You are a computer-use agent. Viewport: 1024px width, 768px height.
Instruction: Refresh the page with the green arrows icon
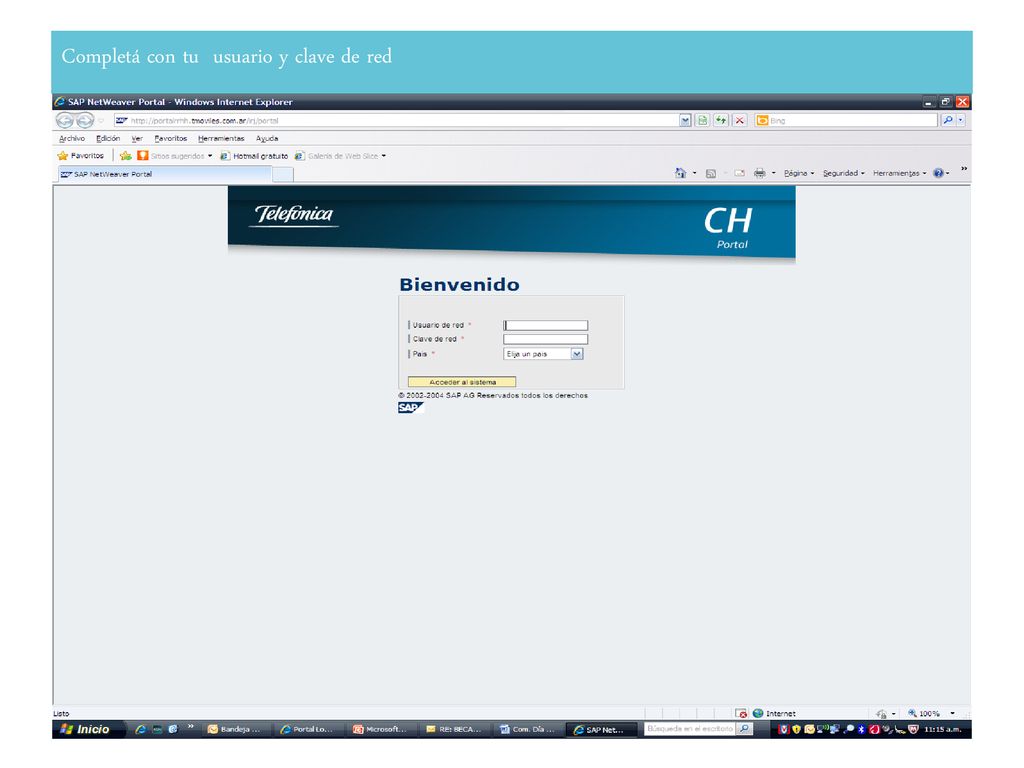pyautogui.click(x=720, y=120)
